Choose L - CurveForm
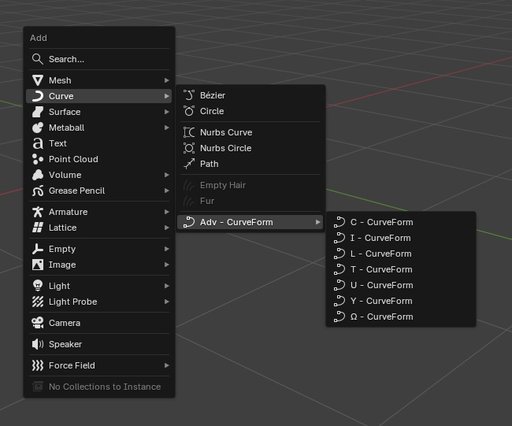Viewport: 512px width, 426px height. tap(401, 254)
